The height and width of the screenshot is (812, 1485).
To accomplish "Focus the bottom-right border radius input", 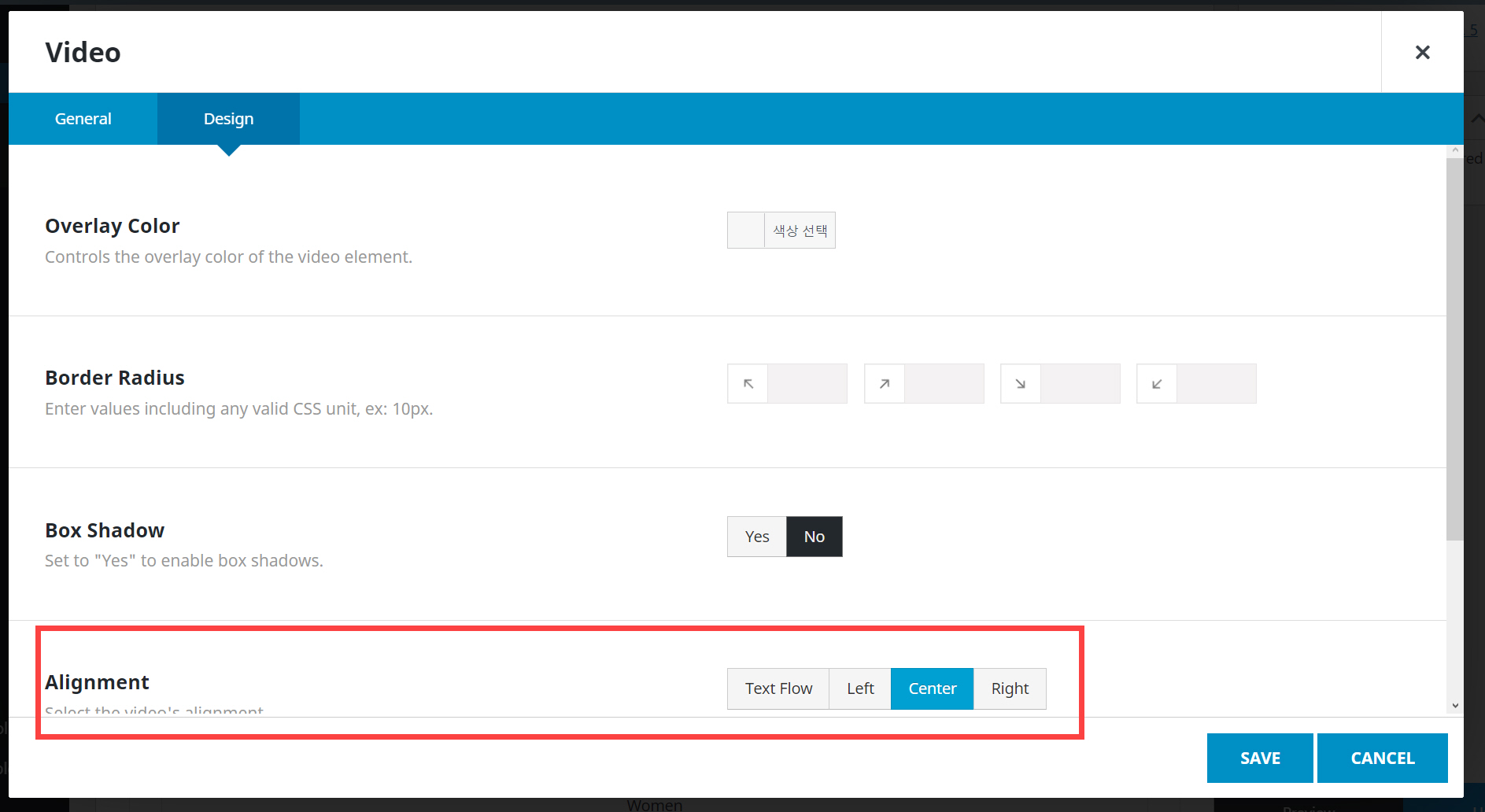I will pyautogui.click(x=1081, y=384).
